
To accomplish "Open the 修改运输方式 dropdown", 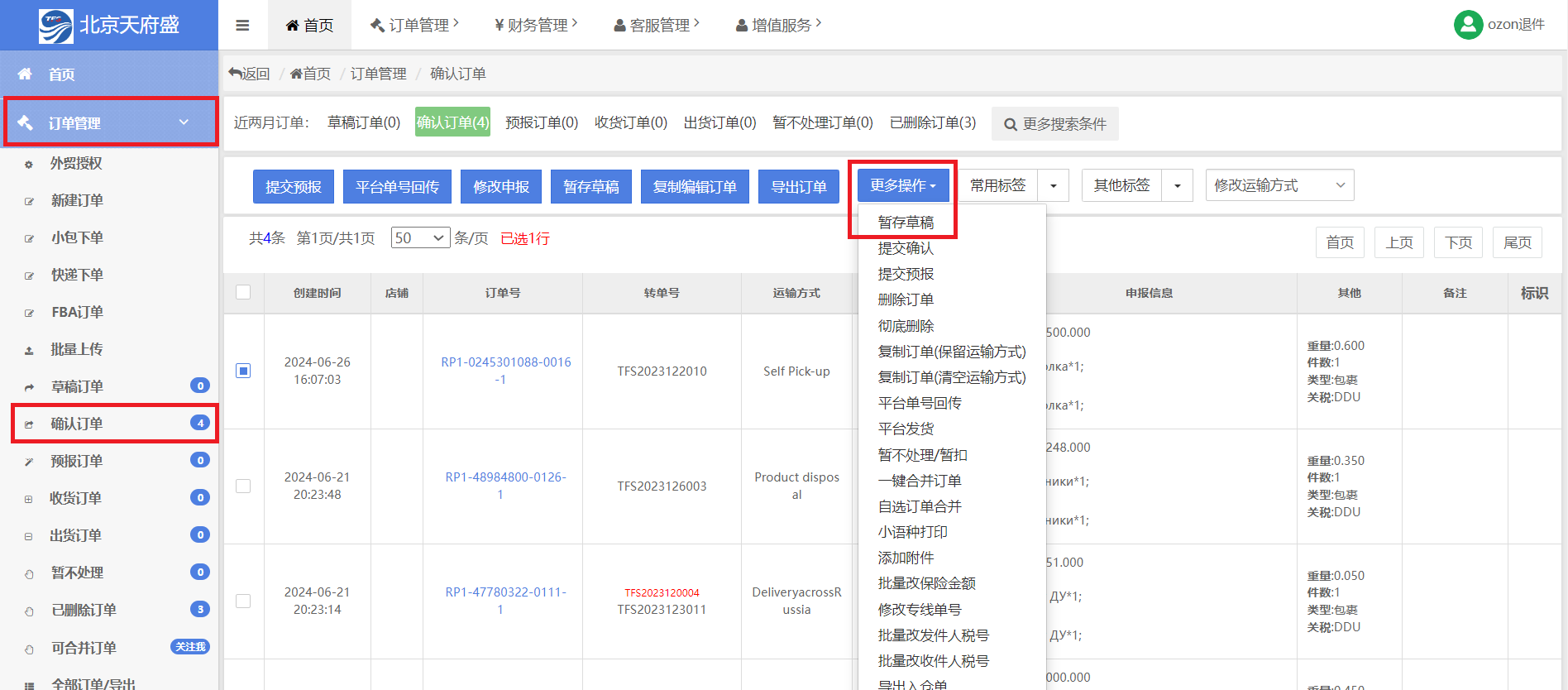I will coord(1279,185).
